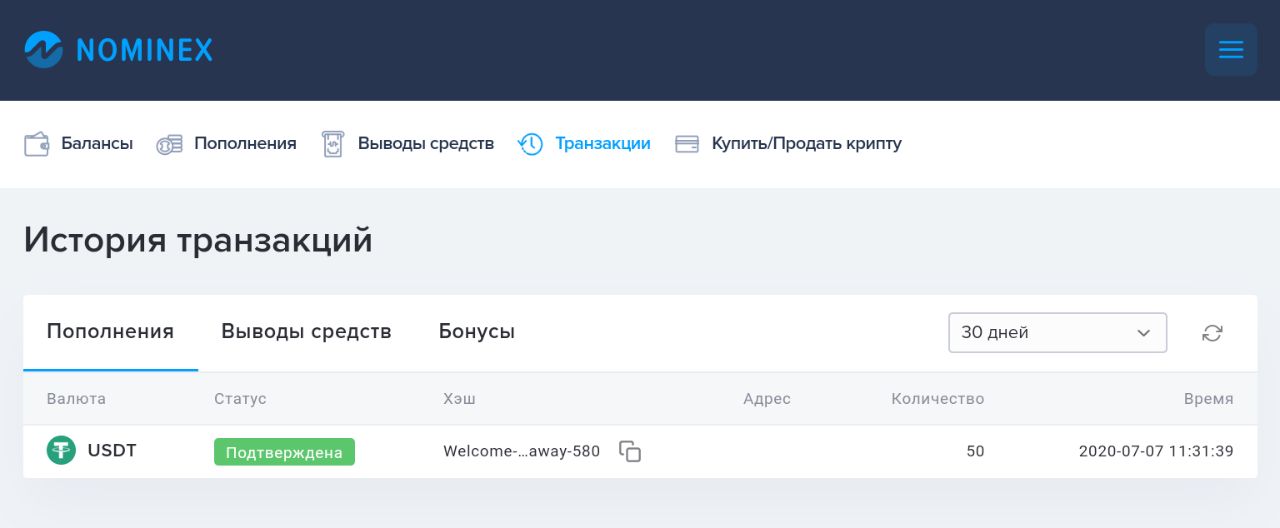Open the hamburger menu button
The width and height of the screenshot is (1280, 528).
click(x=1231, y=49)
